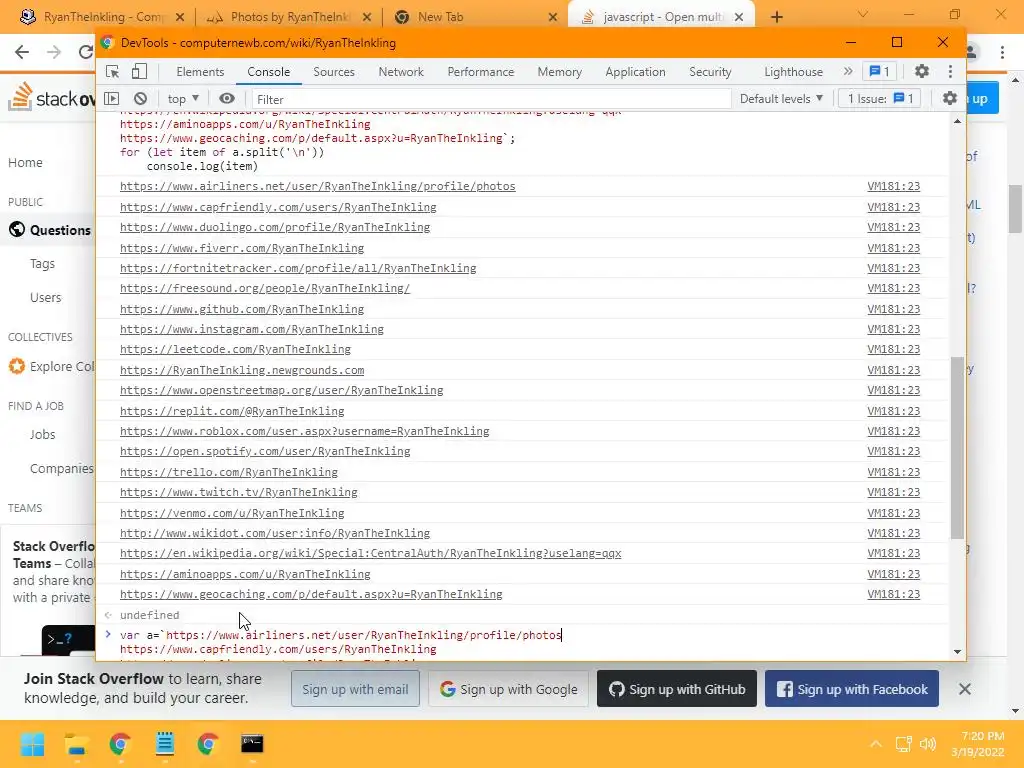Open the console settings gear icon
The height and width of the screenshot is (768, 1024).
[950, 99]
